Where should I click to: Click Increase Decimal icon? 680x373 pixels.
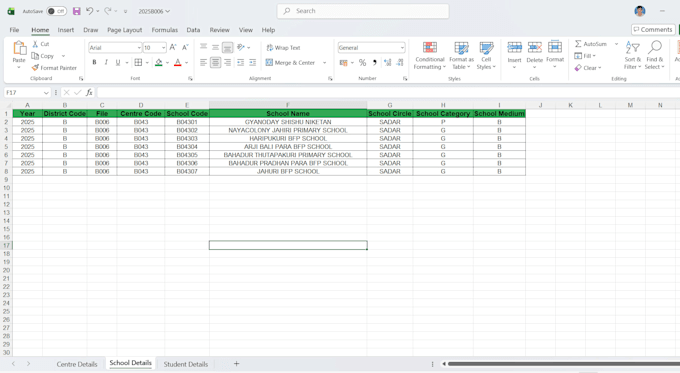[x=388, y=62]
